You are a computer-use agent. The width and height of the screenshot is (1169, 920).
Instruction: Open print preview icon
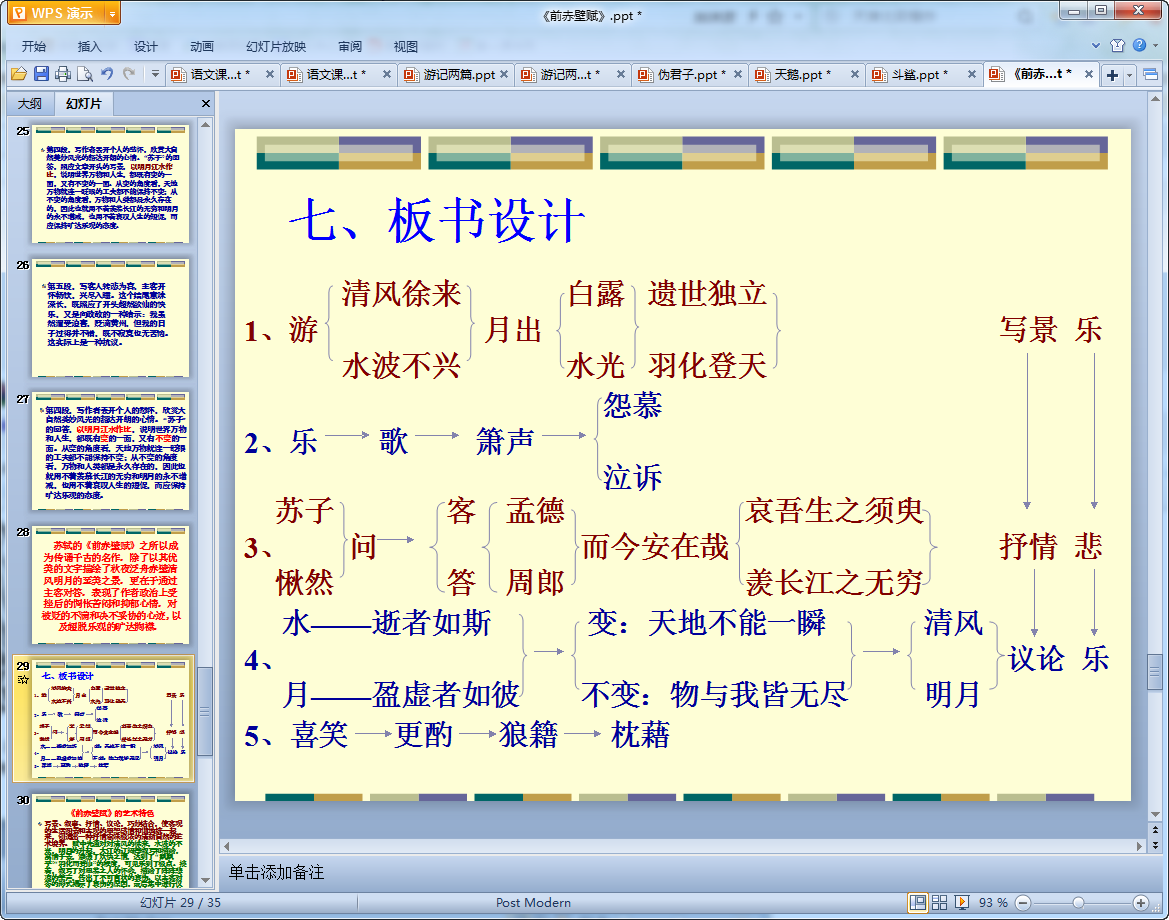point(85,74)
